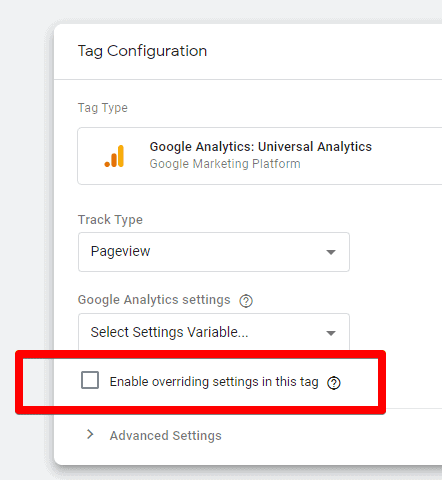Viewport: 442px width, 480px height.
Task: Click the Track Type label
Action: point(110,220)
